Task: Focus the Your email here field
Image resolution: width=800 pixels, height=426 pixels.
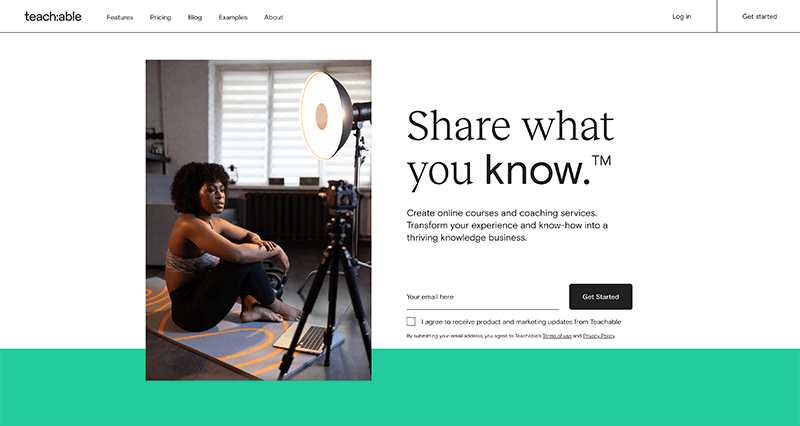Action: (483, 297)
